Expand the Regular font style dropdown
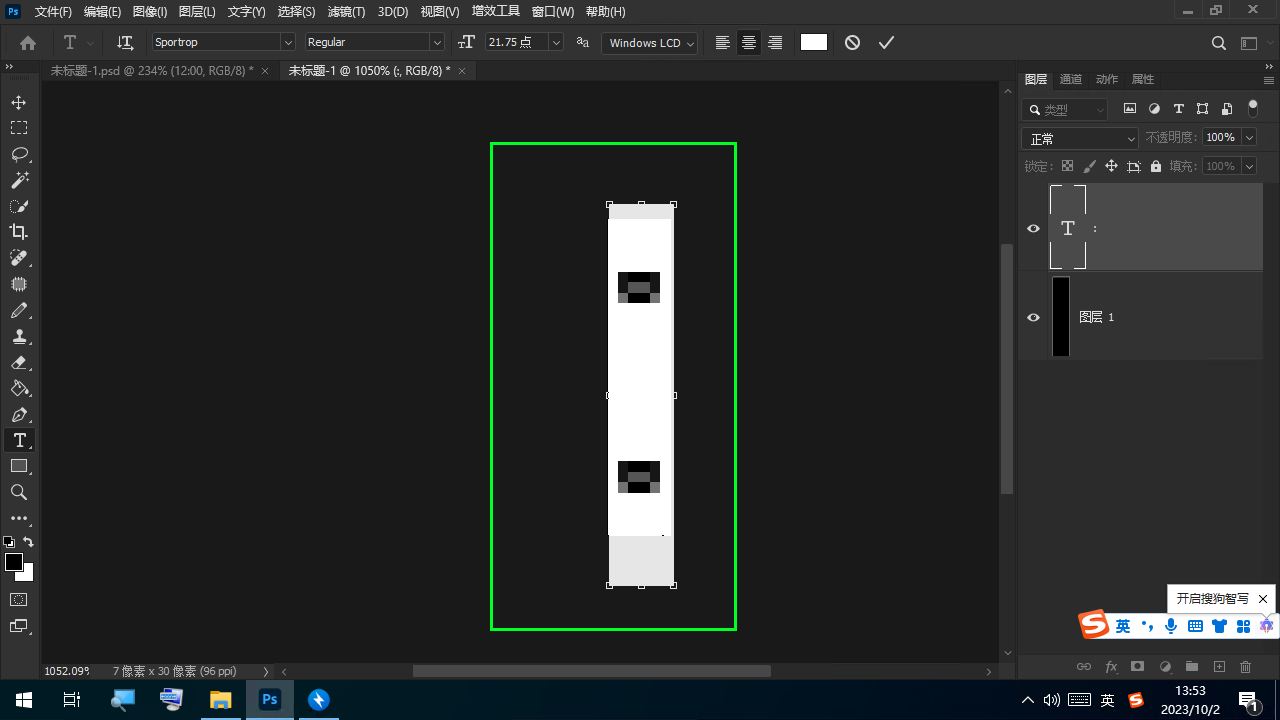1280x720 pixels. [x=436, y=43]
